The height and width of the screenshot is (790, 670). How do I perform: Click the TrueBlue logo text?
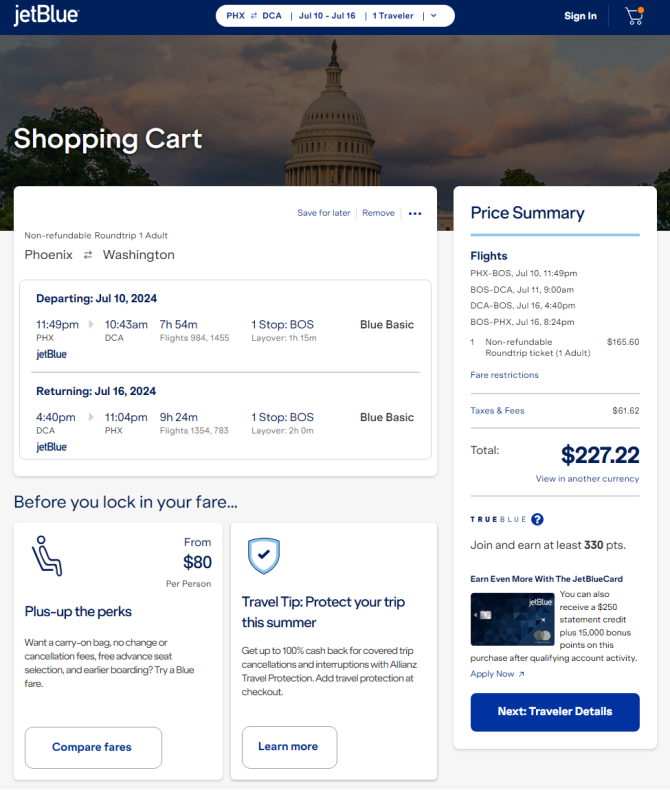coord(498,519)
